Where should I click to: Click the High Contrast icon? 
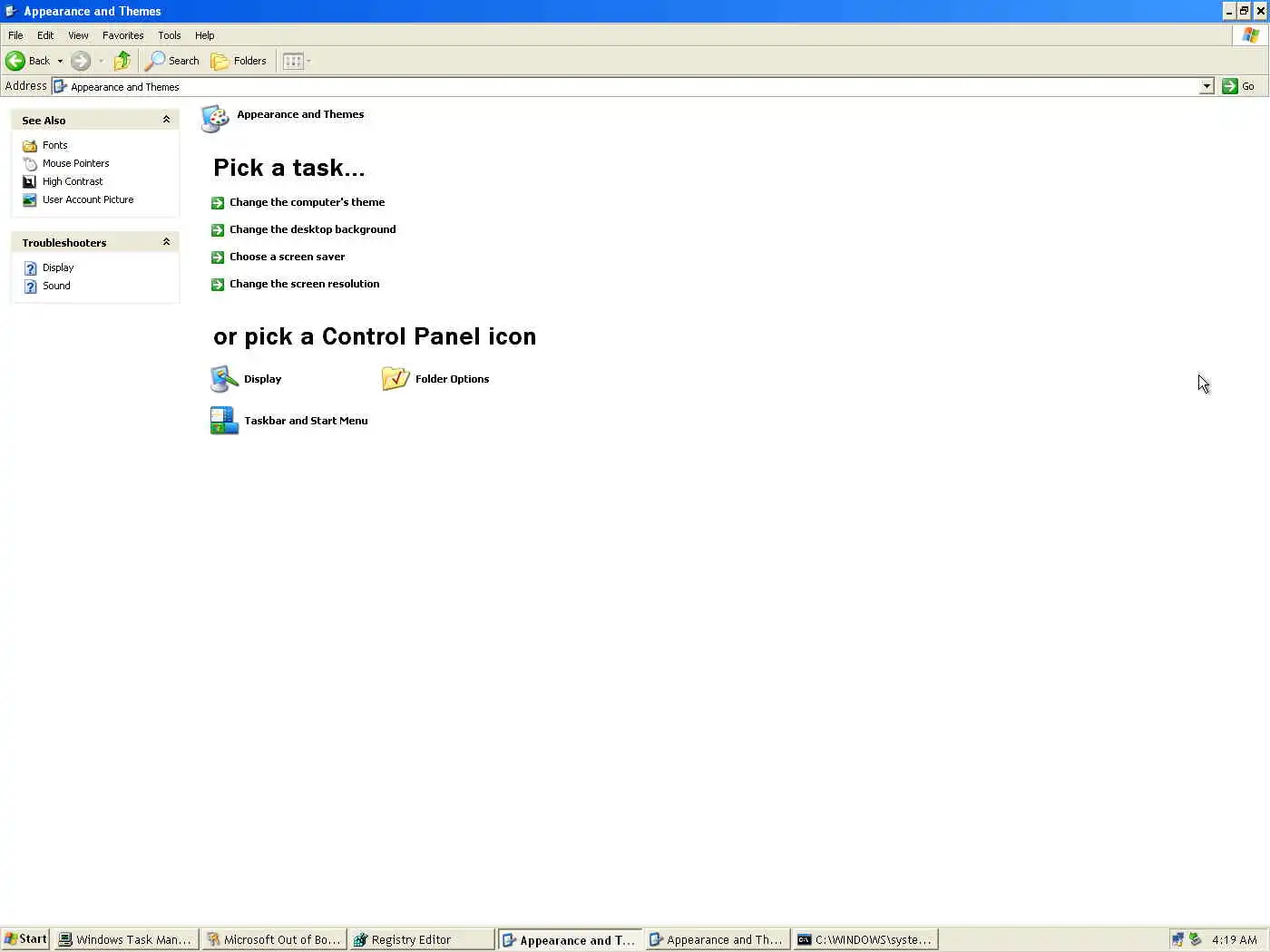coord(30,181)
